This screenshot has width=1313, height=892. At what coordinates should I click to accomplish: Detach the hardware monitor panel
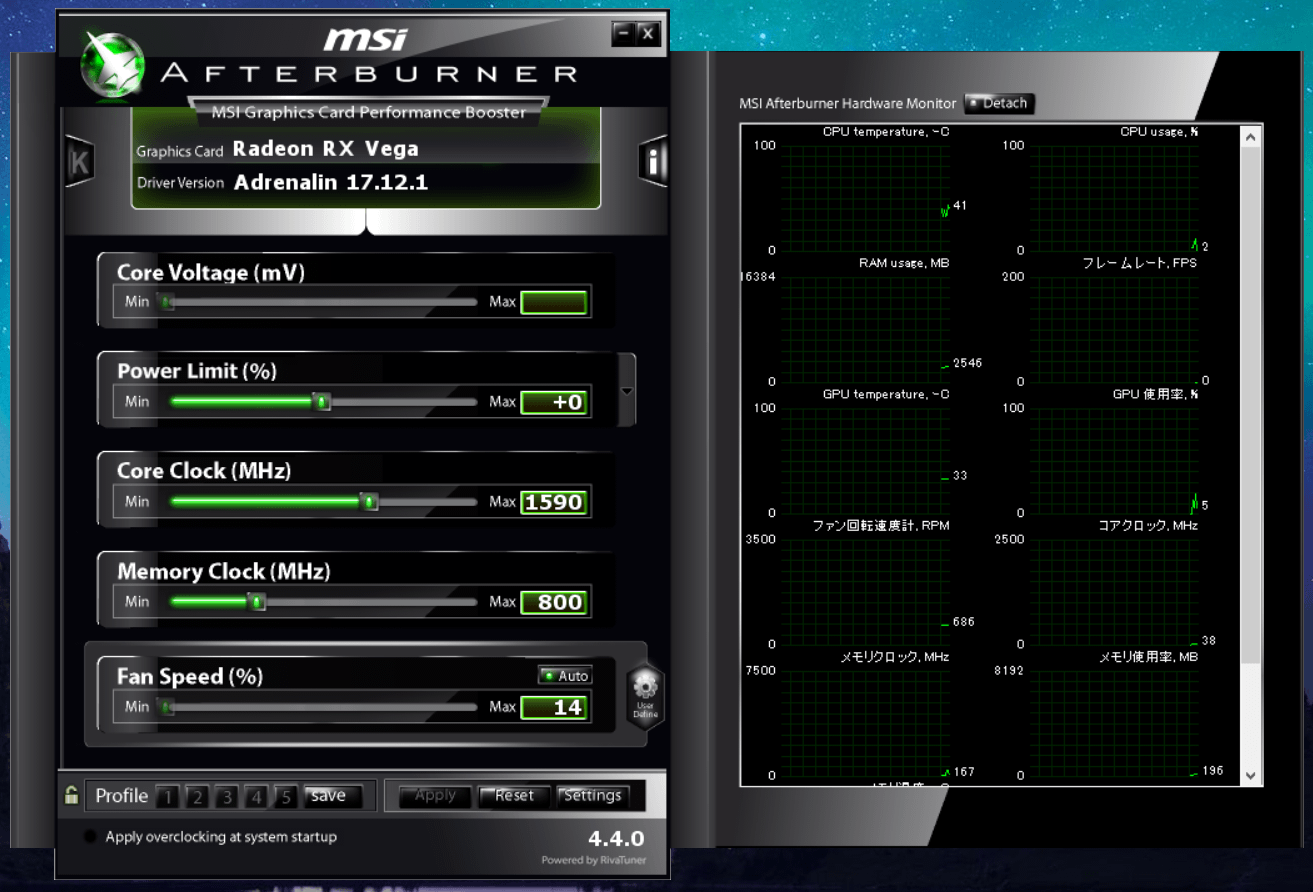999,103
